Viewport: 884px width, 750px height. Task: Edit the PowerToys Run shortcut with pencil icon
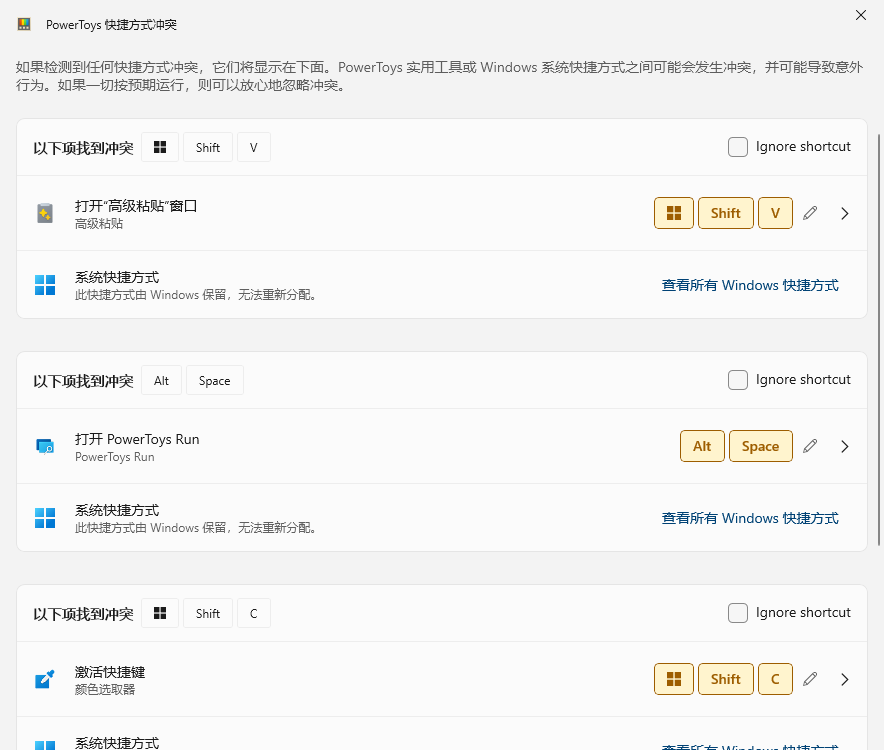click(x=810, y=446)
